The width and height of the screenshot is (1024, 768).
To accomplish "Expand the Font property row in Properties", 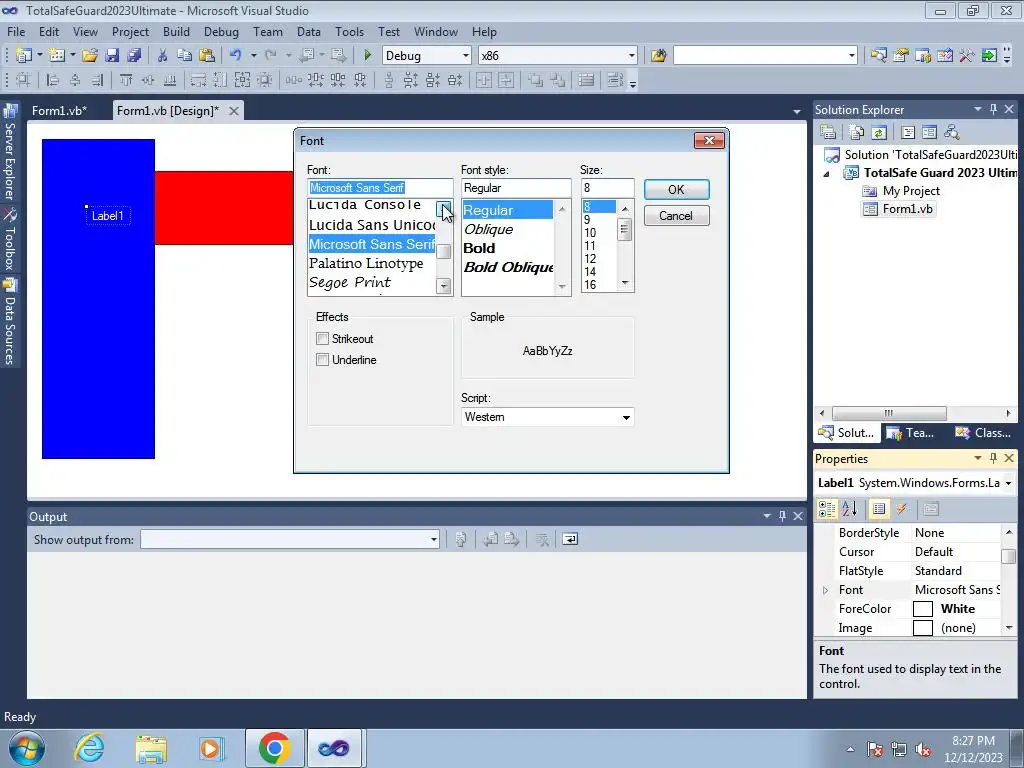I will click(x=825, y=590).
